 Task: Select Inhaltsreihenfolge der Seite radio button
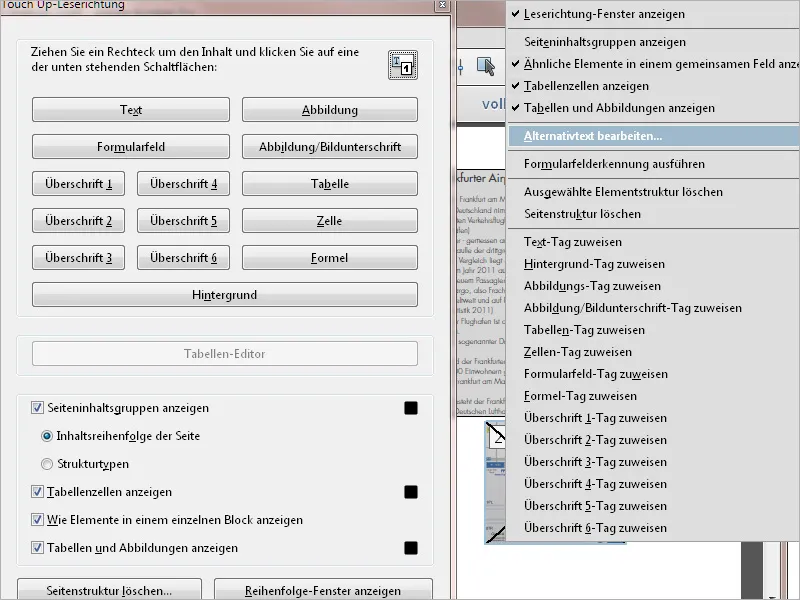tap(47, 436)
